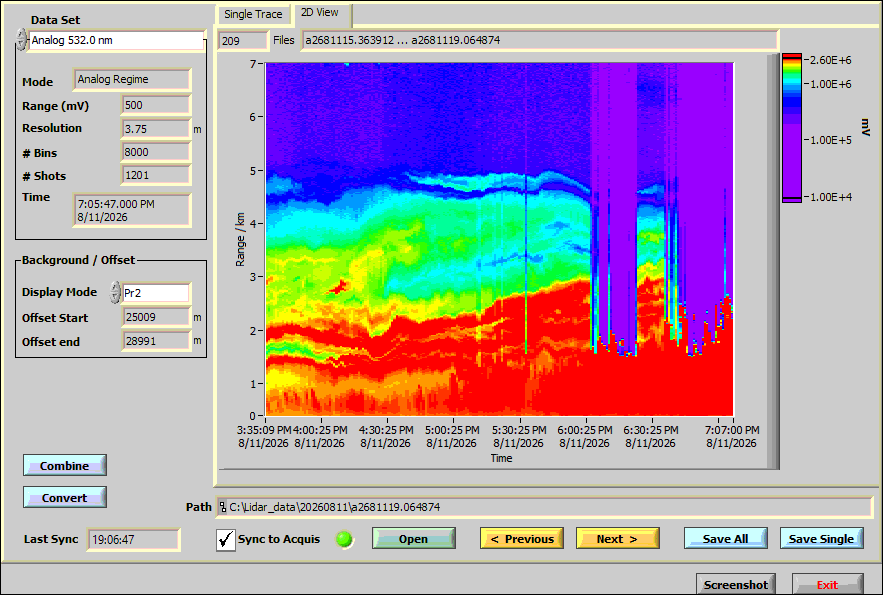Click the Path field with Lidar_data directory
Screen dimensions: 883x595
[x=544, y=507]
